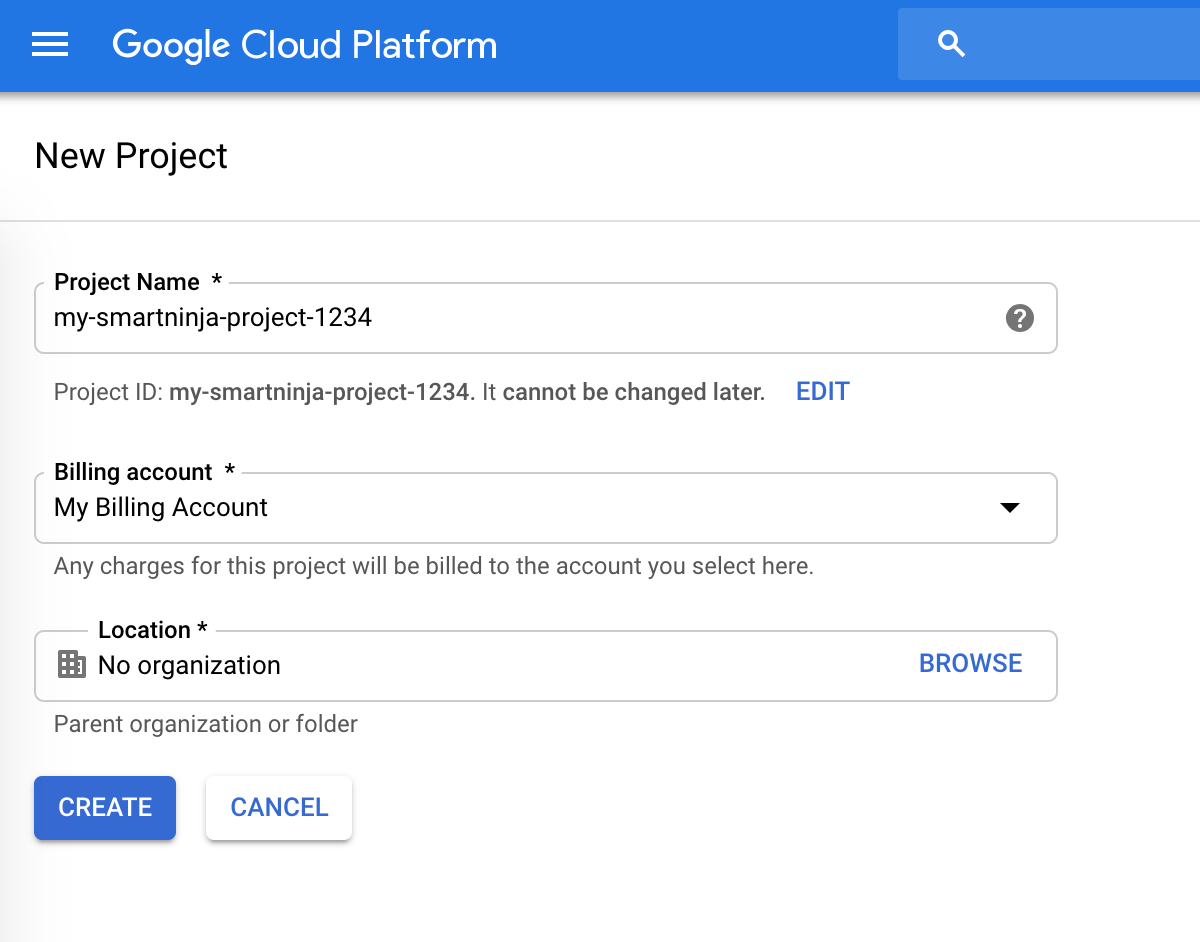Click the 'New Project' page heading
Image resolution: width=1200 pixels, height=942 pixels.
click(x=131, y=156)
